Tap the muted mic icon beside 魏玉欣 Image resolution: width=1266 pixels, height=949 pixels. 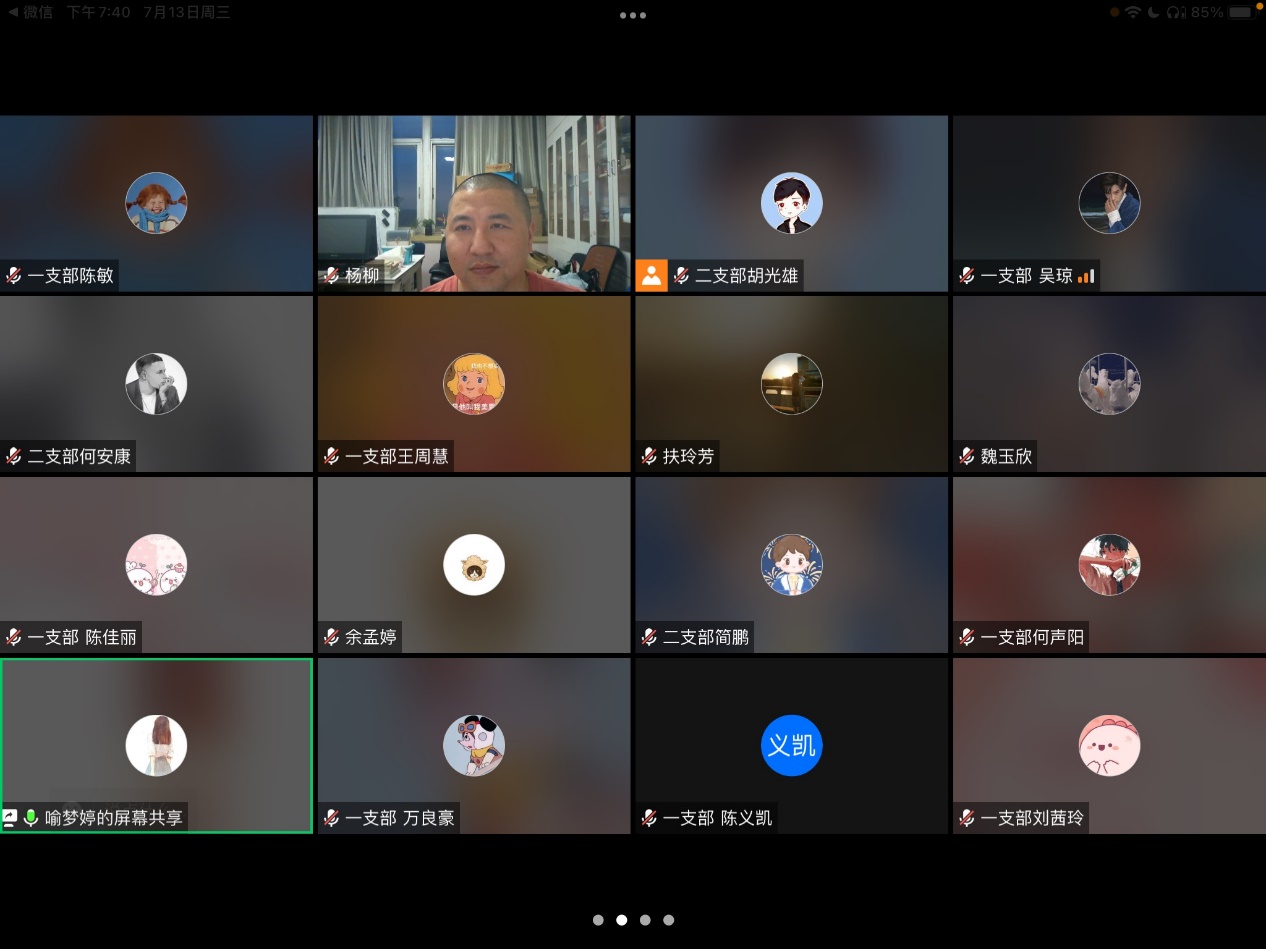tap(967, 457)
